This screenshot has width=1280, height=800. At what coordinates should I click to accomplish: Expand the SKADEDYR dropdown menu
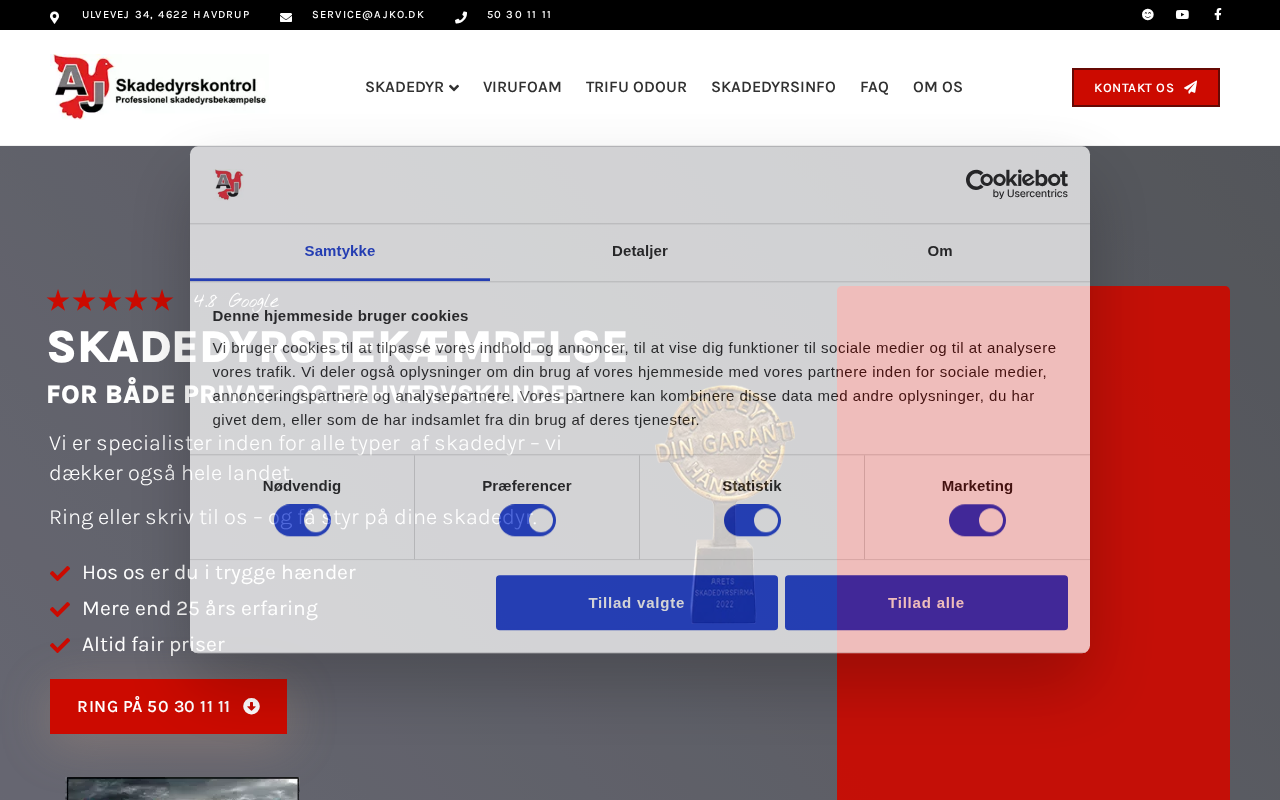click(x=412, y=87)
